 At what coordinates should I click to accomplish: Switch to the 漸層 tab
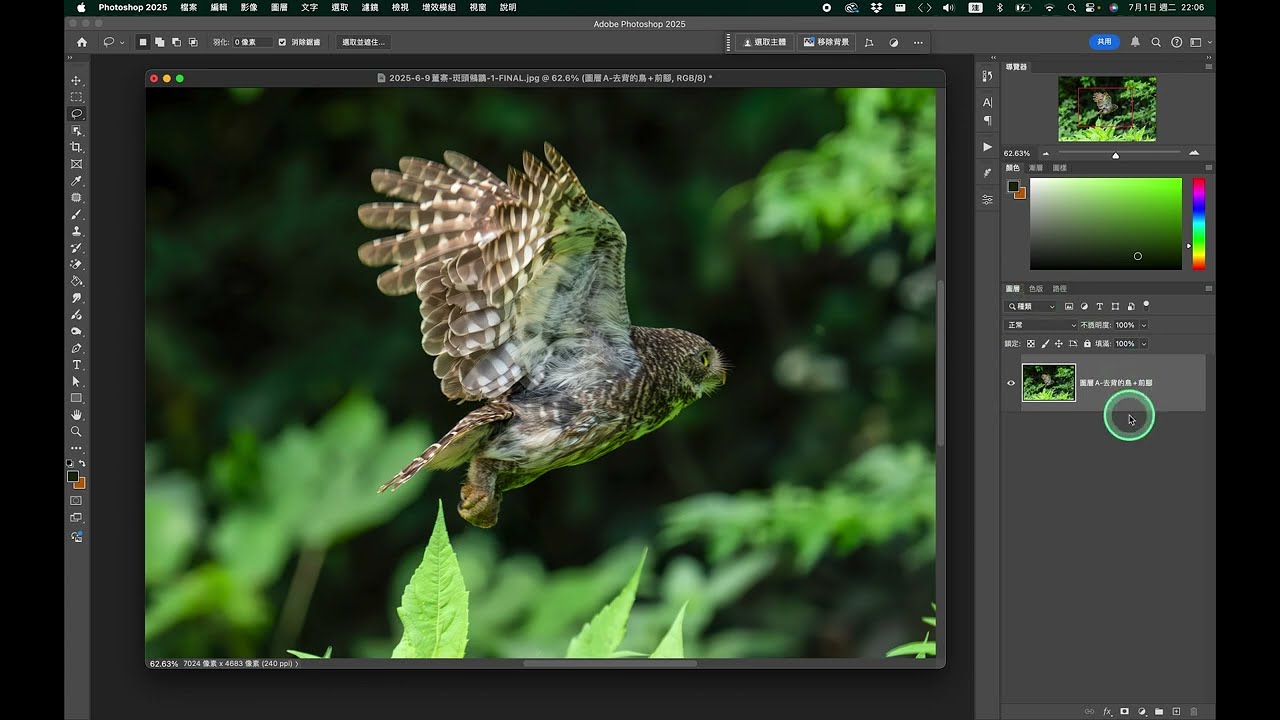pos(1036,168)
